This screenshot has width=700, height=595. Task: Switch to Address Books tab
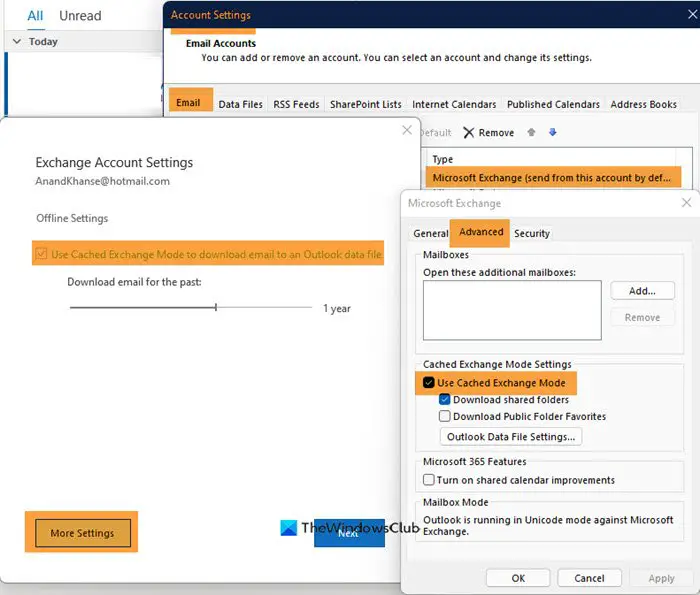click(643, 104)
